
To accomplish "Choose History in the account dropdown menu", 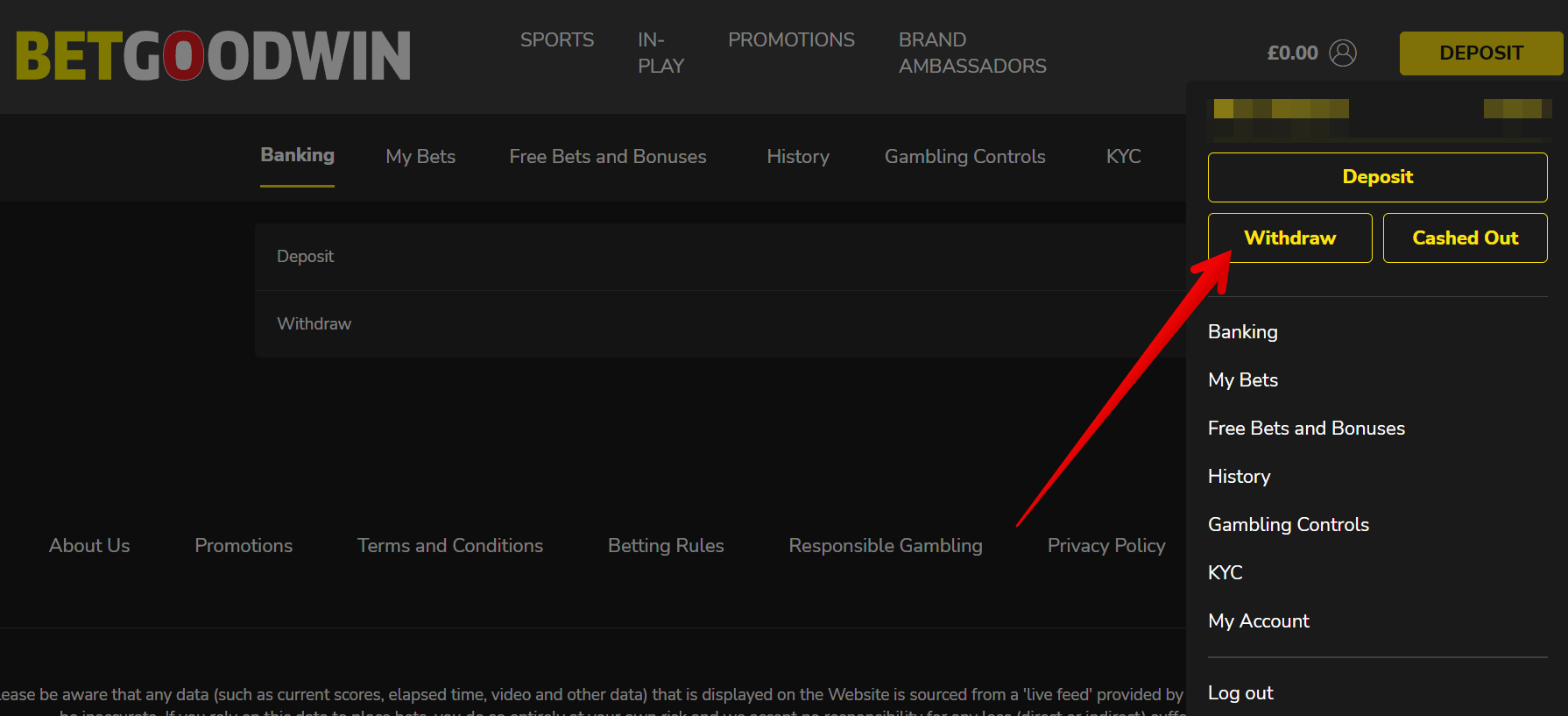I will (x=1239, y=477).
